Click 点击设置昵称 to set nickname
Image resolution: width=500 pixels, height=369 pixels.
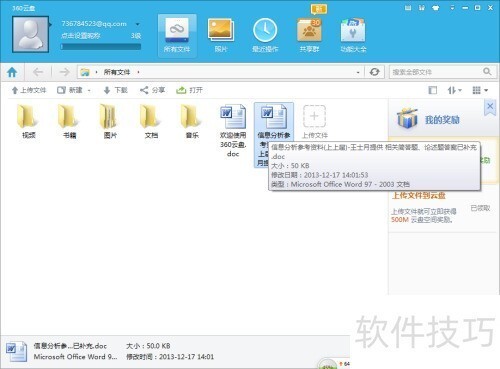click(x=80, y=36)
